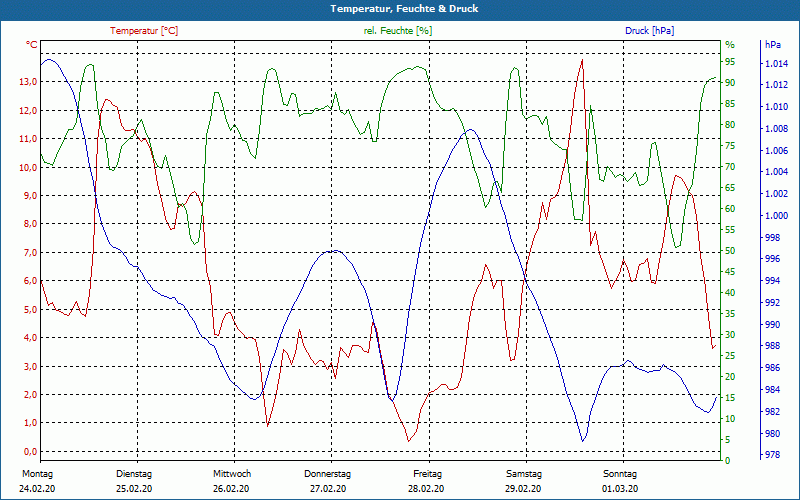Click the '30' humidity axis value

click(x=730, y=335)
